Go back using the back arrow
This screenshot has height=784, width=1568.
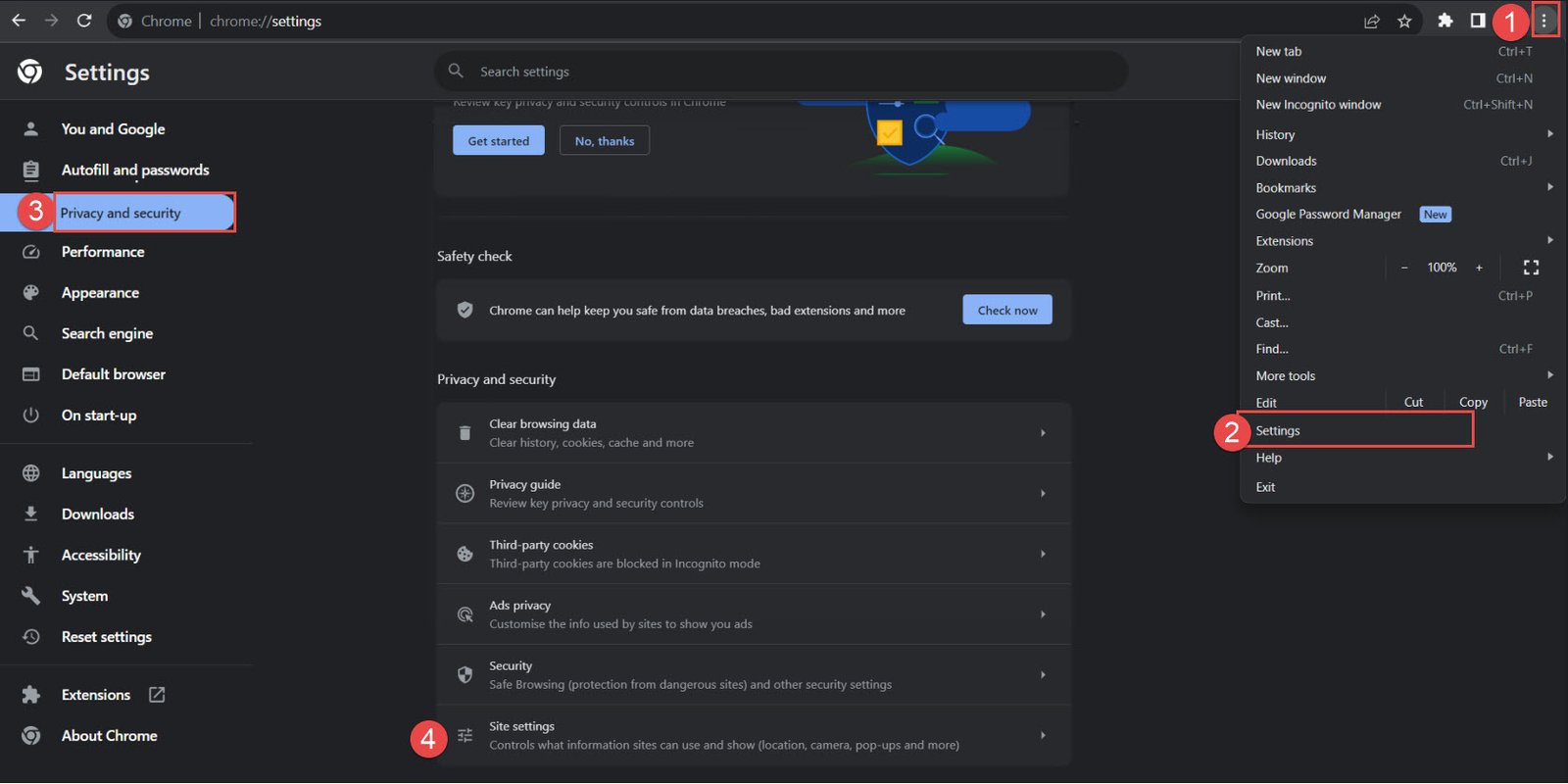[x=19, y=21]
